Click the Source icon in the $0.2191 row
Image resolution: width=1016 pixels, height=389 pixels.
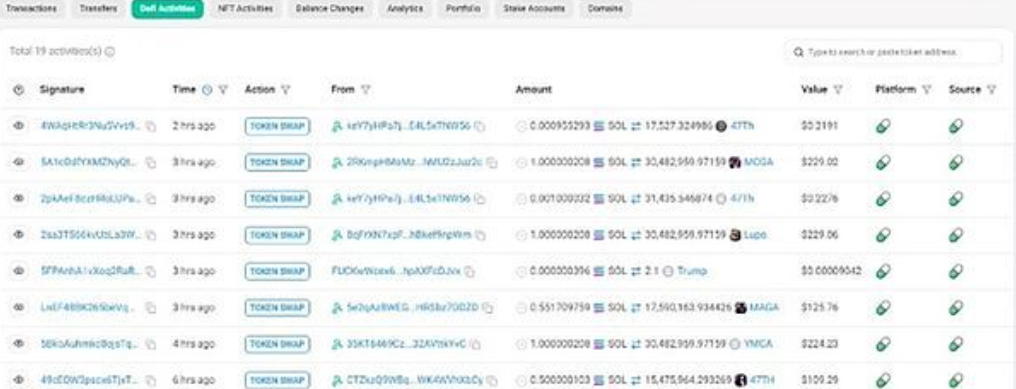[956, 126]
